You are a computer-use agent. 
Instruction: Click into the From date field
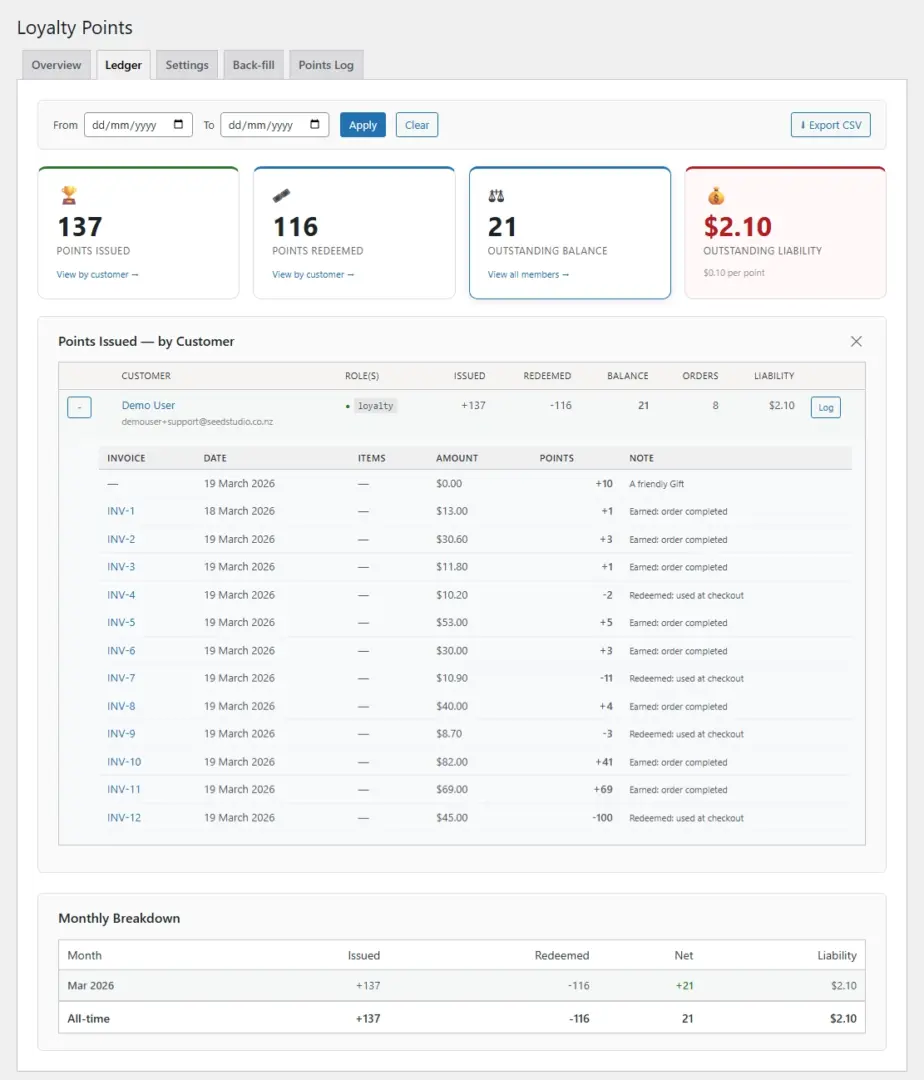coord(125,125)
